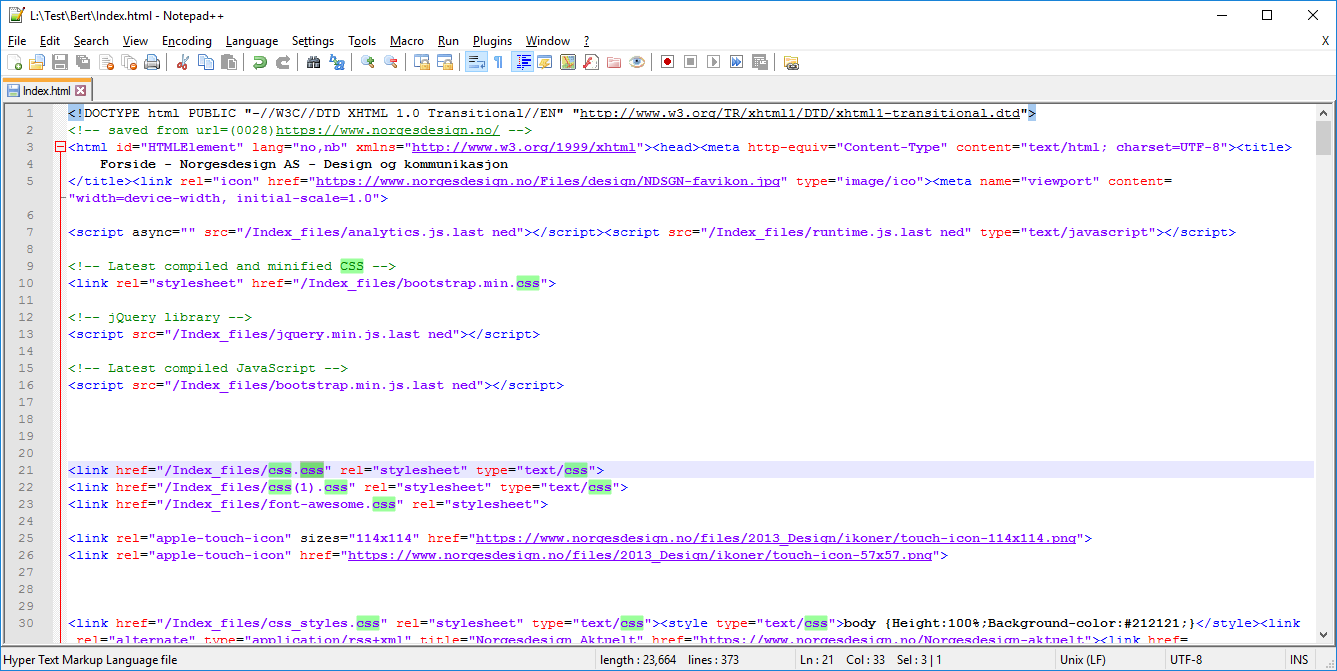
Task: Run macro multiple times icon
Action: pyautogui.click(x=736, y=62)
